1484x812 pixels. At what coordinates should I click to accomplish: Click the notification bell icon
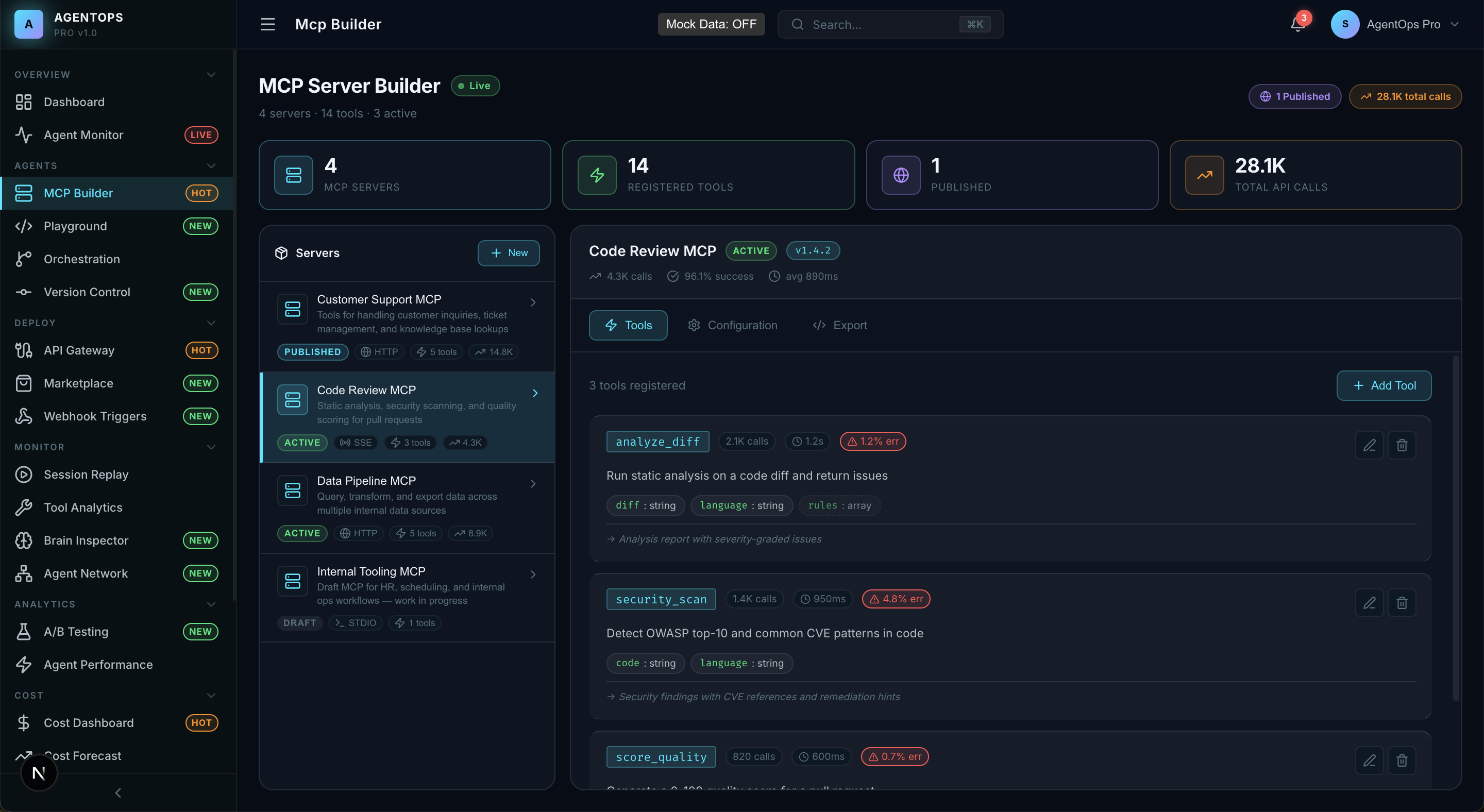(x=1296, y=25)
